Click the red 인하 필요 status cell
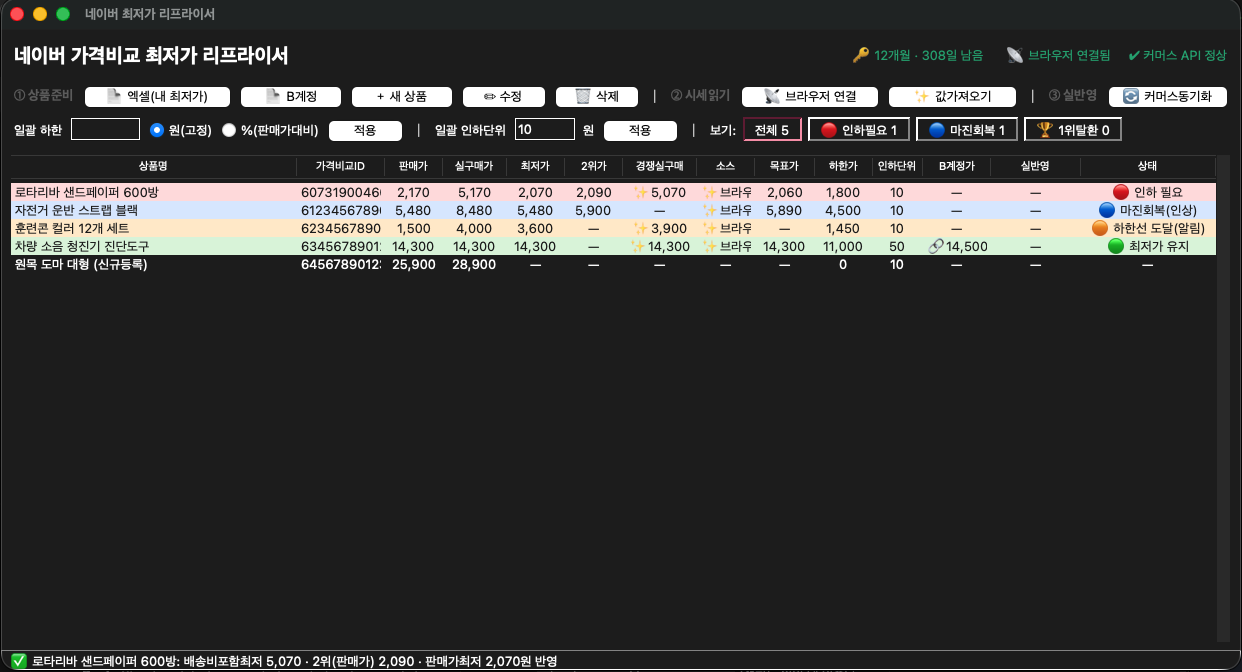1242x672 pixels. pos(1147,192)
